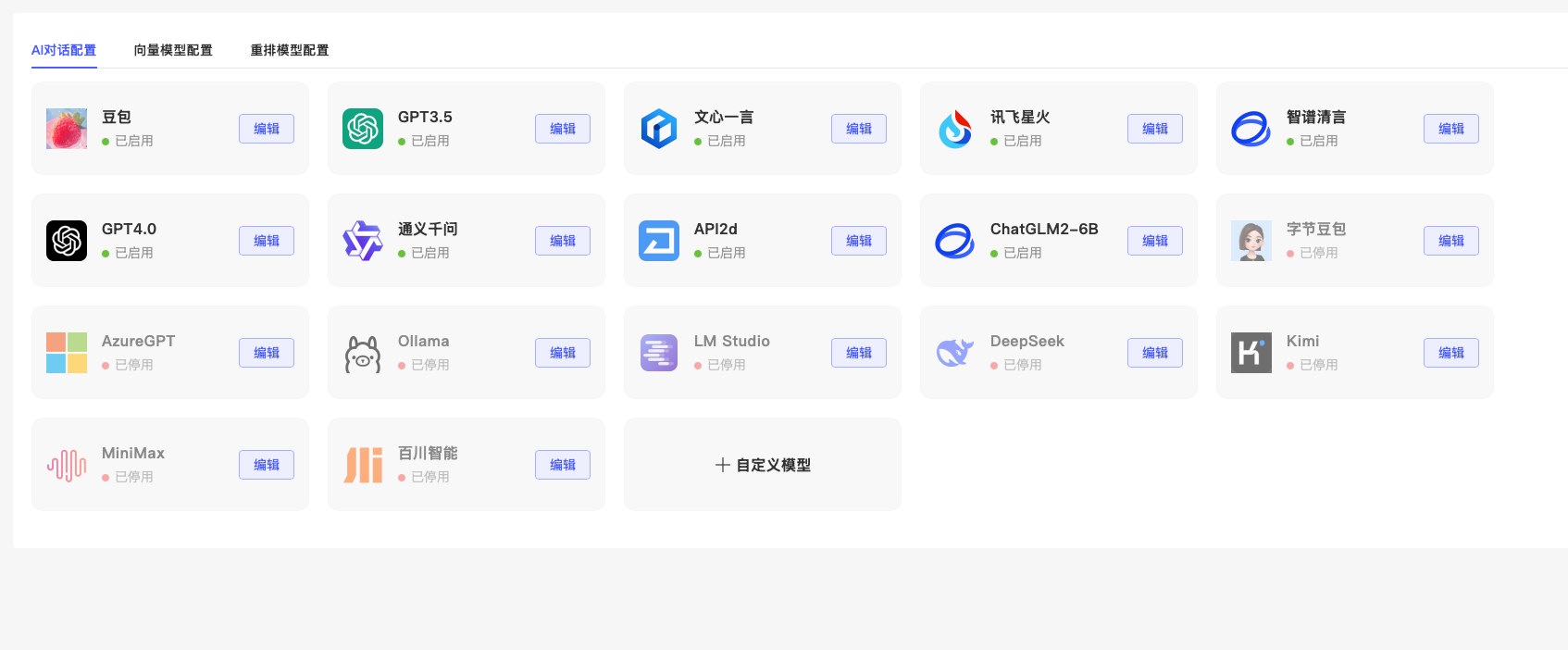Click the Kimi model name
This screenshot has height=650, width=1568.
pyautogui.click(x=1302, y=341)
